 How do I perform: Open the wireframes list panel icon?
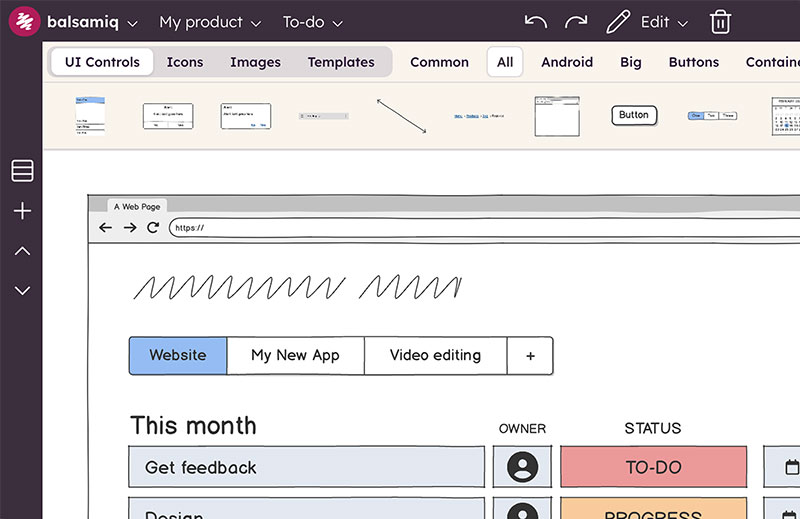[22, 170]
